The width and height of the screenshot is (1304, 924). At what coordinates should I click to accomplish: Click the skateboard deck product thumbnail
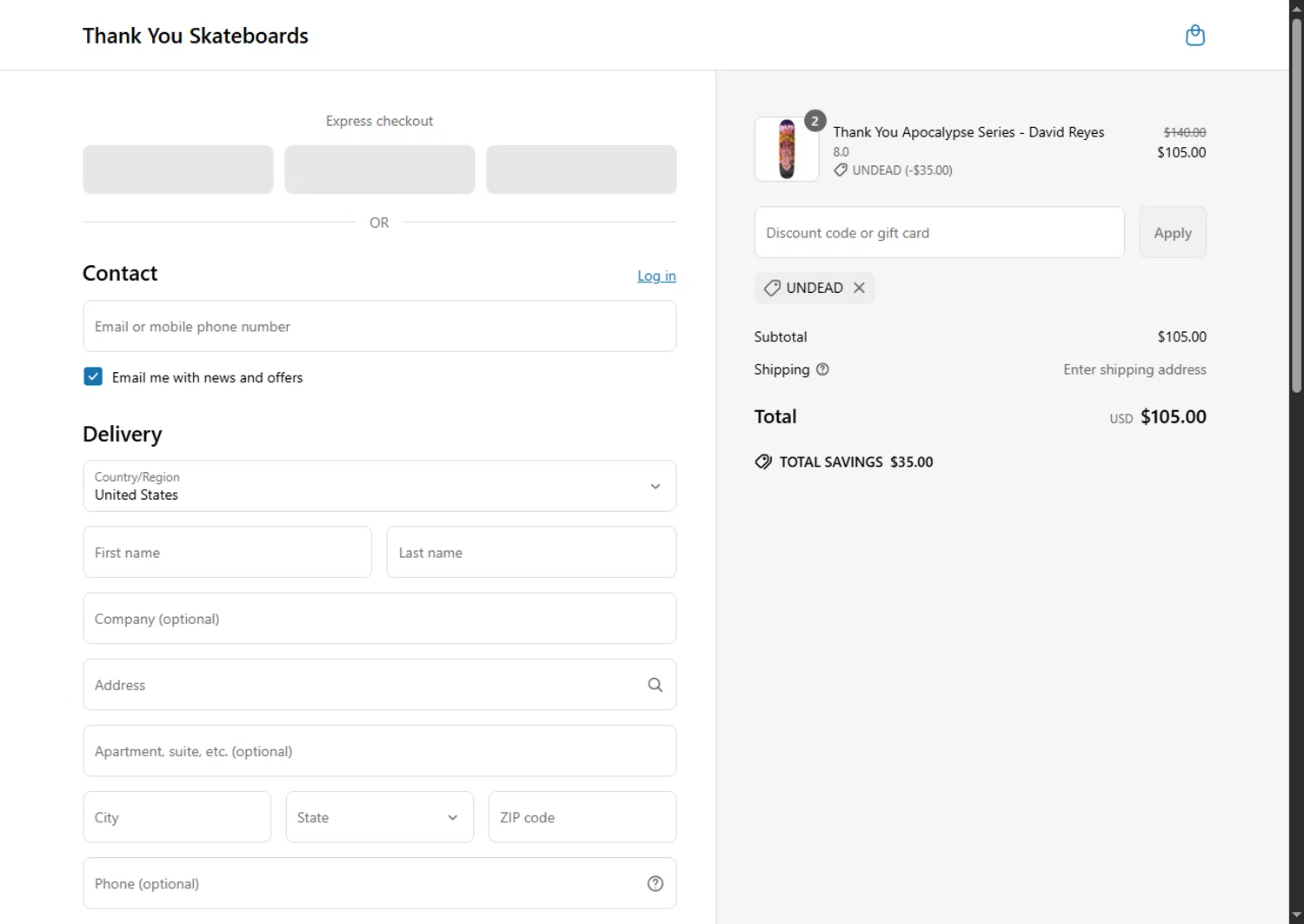coord(787,150)
